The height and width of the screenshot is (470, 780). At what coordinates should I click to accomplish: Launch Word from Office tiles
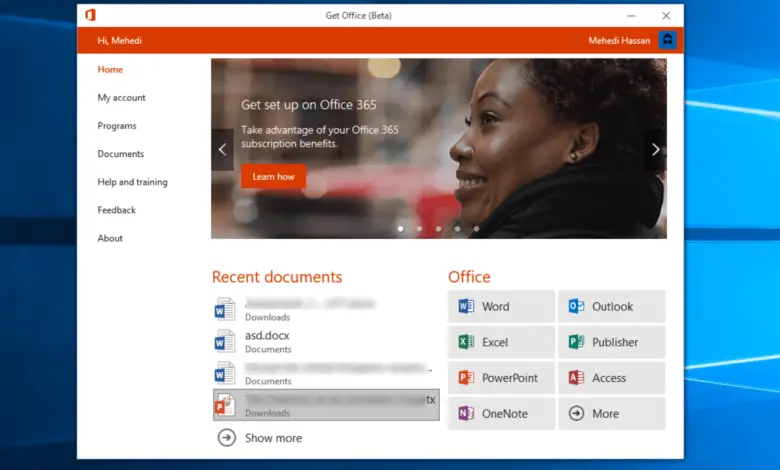(x=501, y=306)
